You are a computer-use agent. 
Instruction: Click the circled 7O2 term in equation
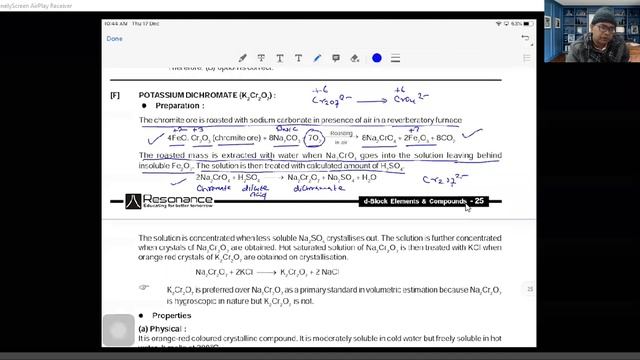(313, 138)
